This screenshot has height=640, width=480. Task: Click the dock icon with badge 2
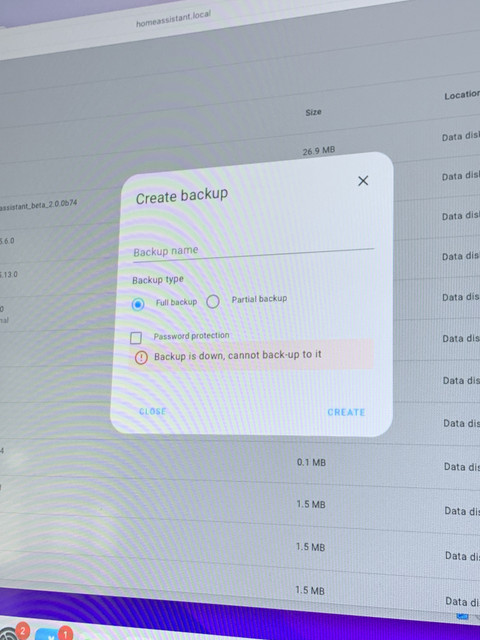(x=11, y=633)
